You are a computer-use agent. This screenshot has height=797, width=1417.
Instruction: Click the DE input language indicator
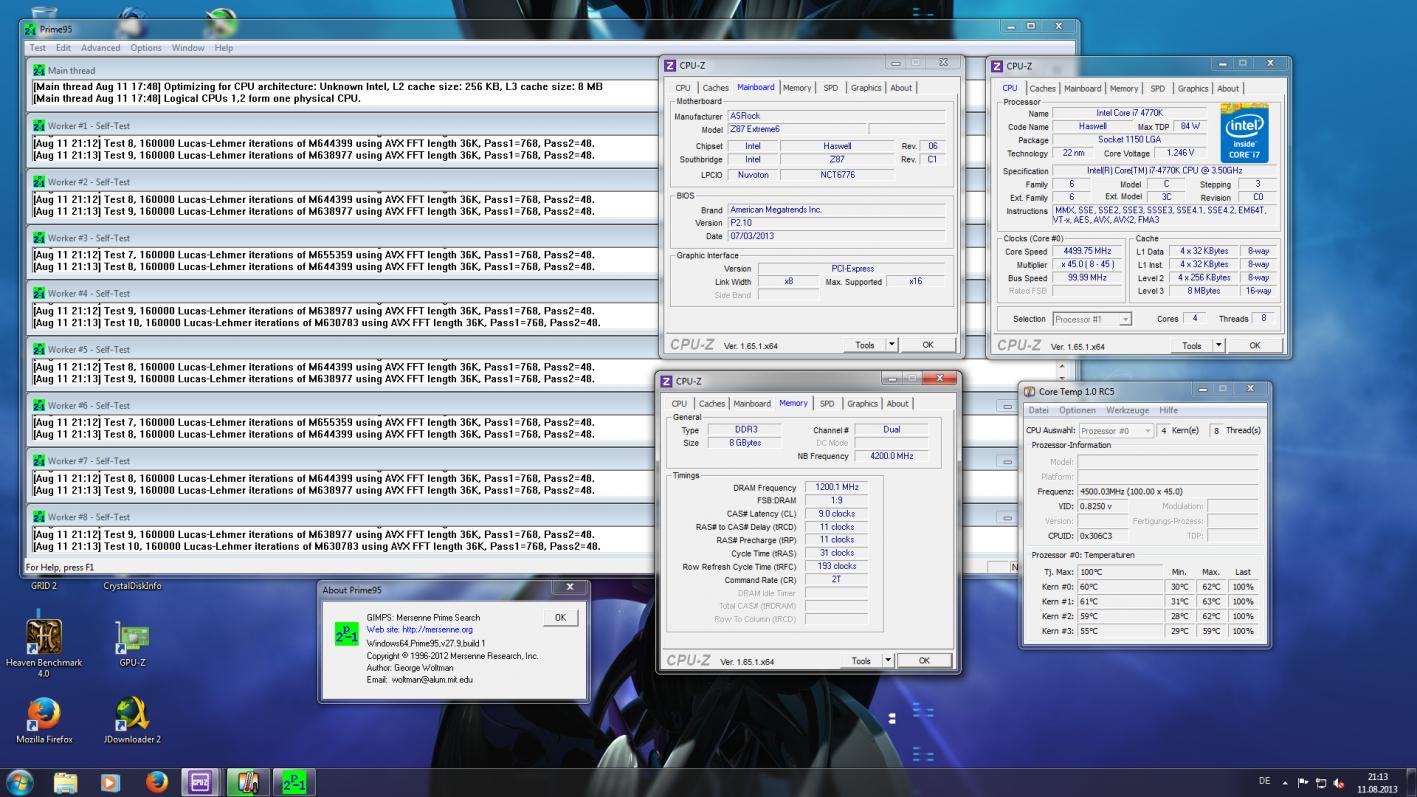click(x=1266, y=782)
